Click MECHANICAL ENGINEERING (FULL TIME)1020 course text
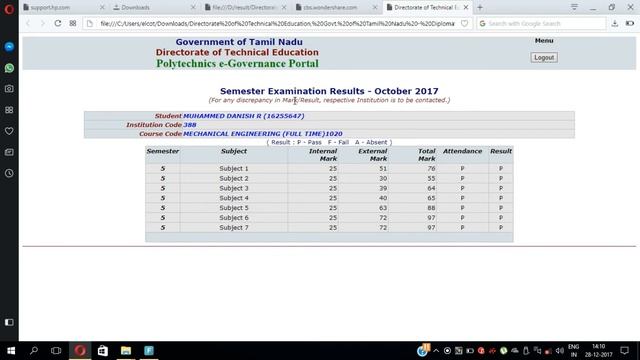The image size is (640, 360). tap(262, 134)
